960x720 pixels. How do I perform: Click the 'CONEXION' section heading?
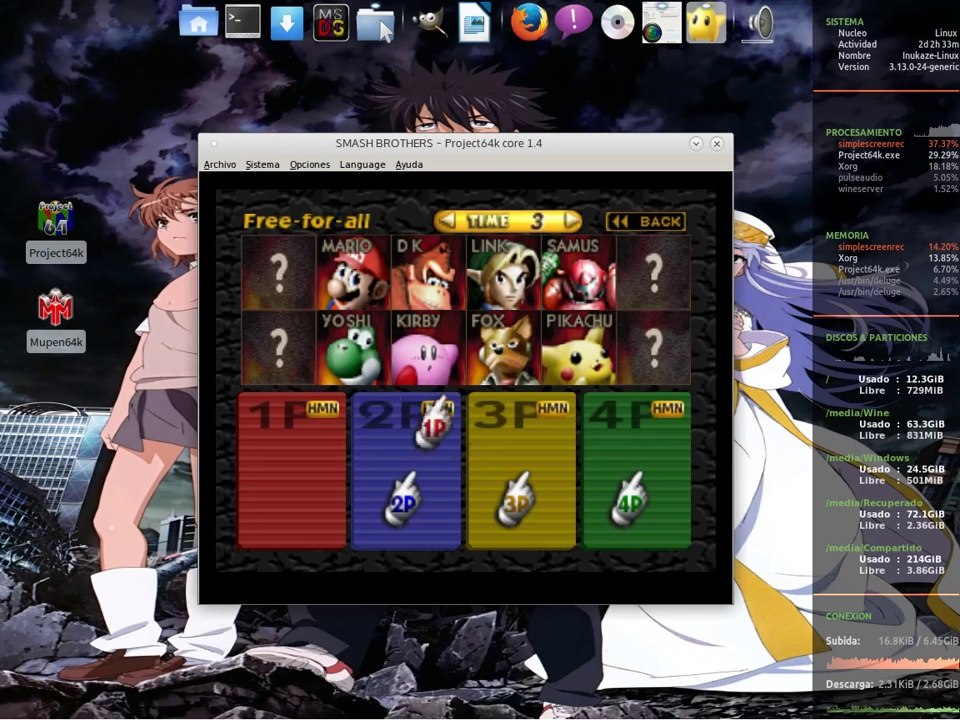tap(848, 617)
